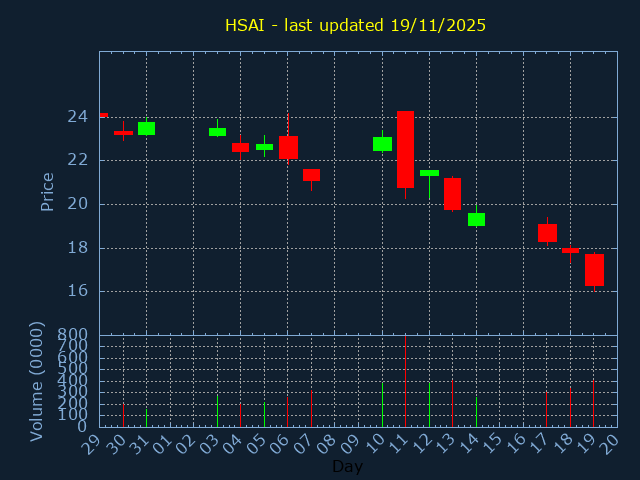The image size is (640, 480).
Task: Click the 24 price tick label
Action: [77, 117]
